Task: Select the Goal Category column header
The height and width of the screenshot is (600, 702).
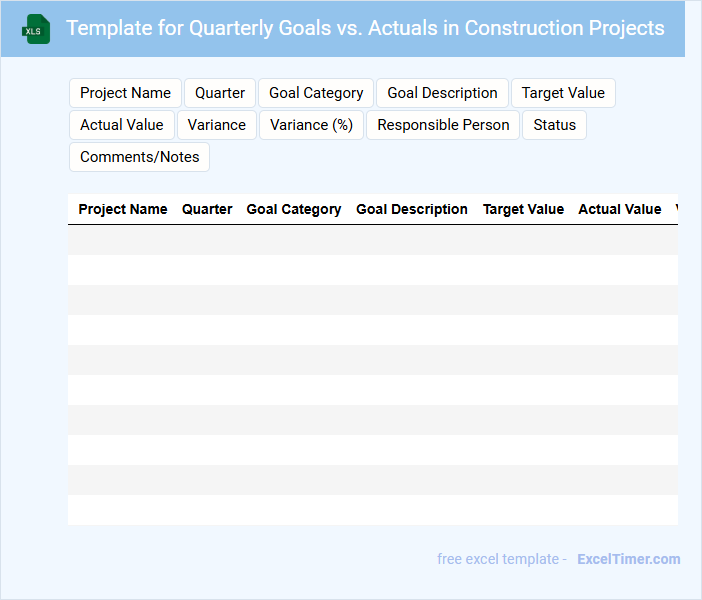Action: point(294,209)
